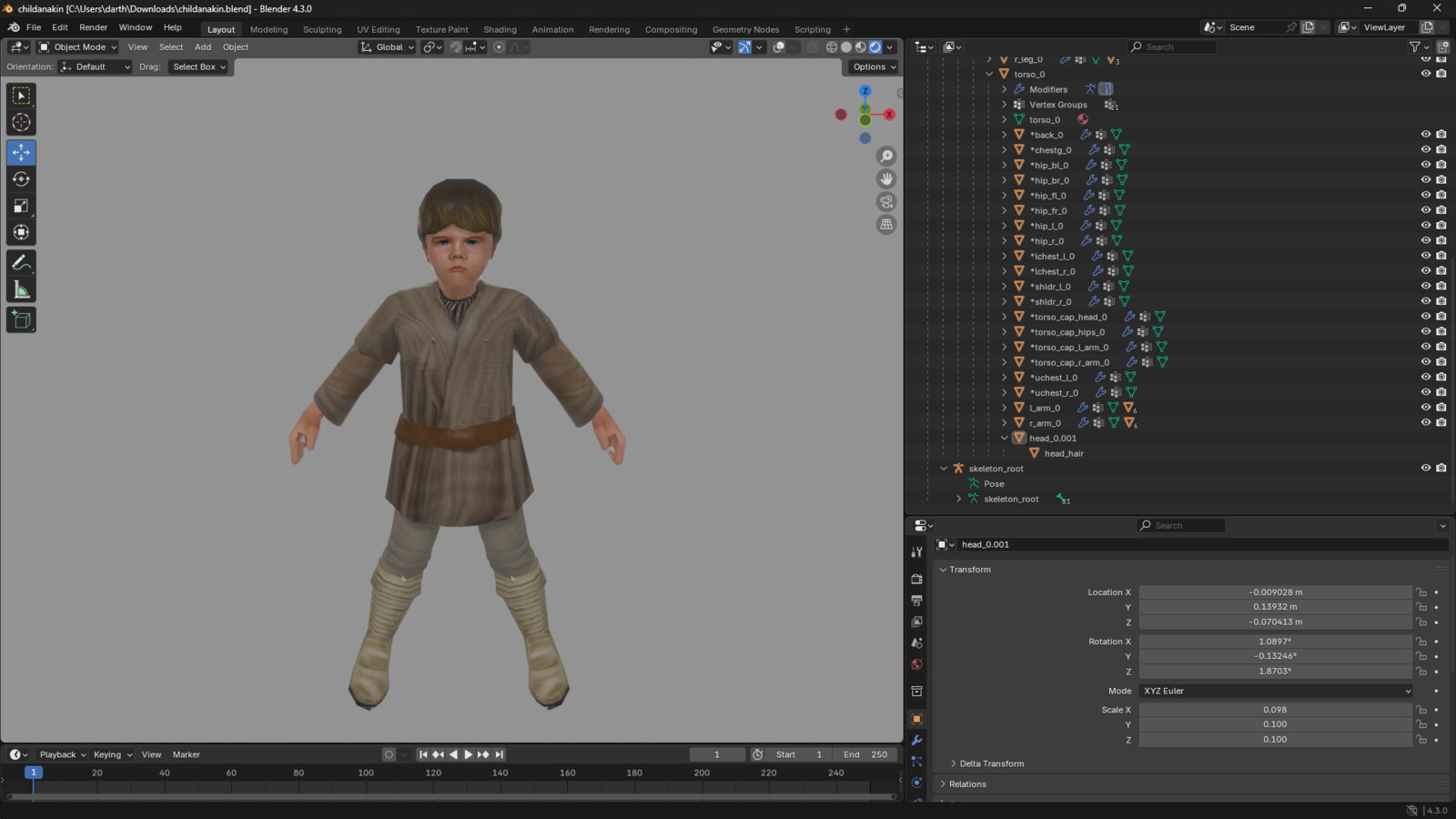The height and width of the screenshot is (819, 1456).
Task: Jump to animation end frame
Action: pos(499,754)
